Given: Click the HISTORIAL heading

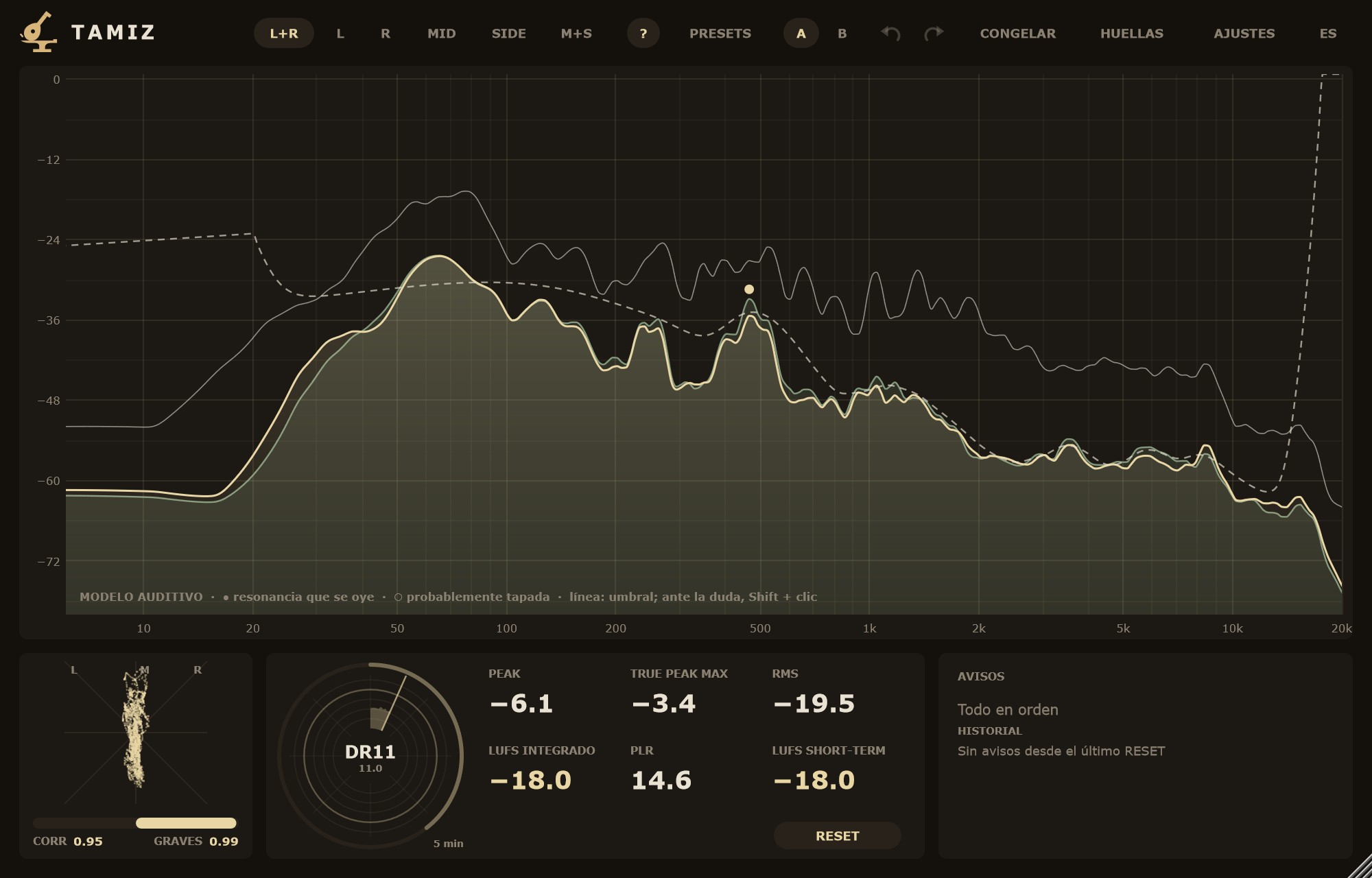Looking at the screenshot, I should tap(990, 731).
